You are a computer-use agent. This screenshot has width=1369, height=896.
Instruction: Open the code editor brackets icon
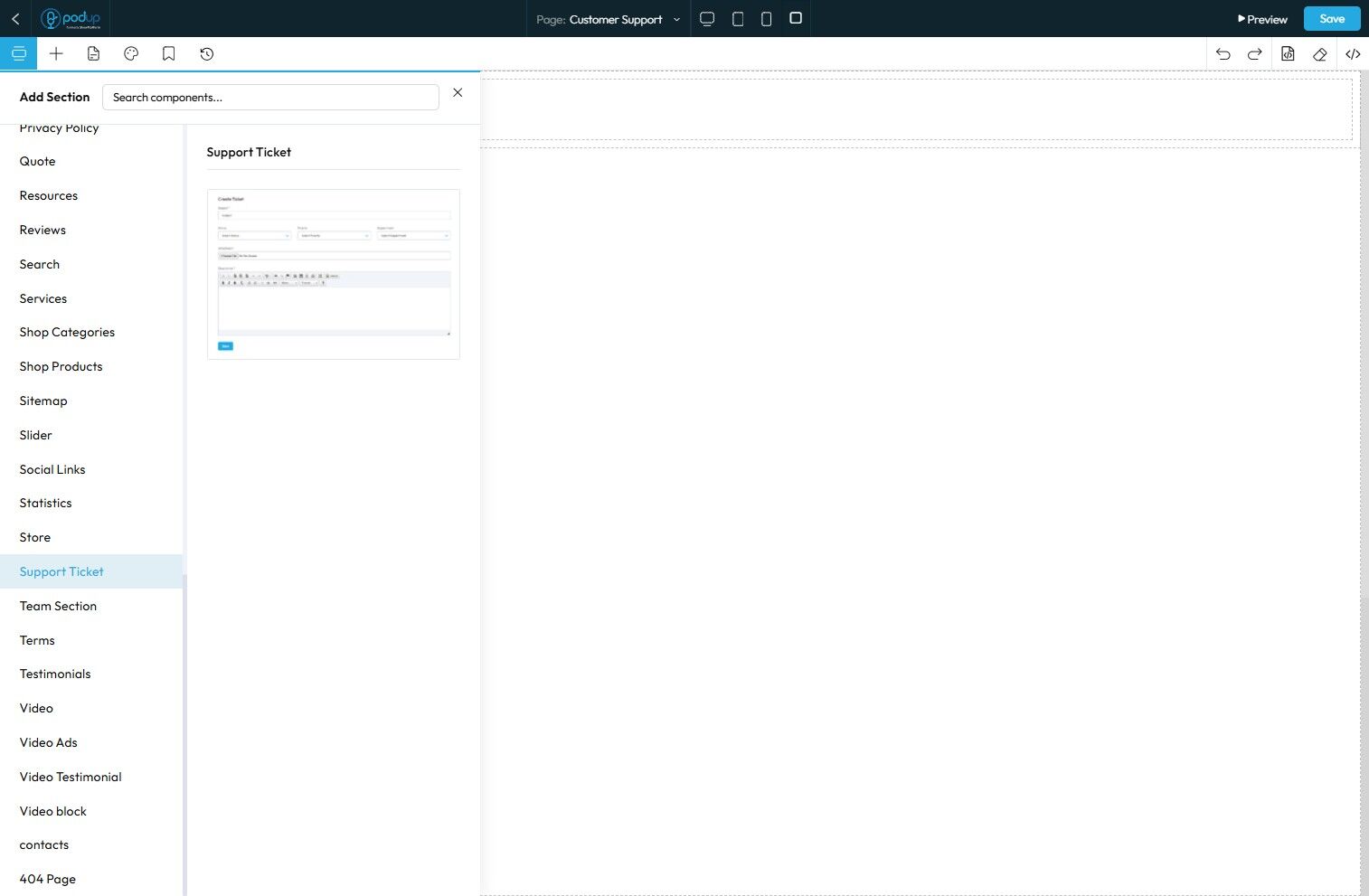[x=1353, y=54]
